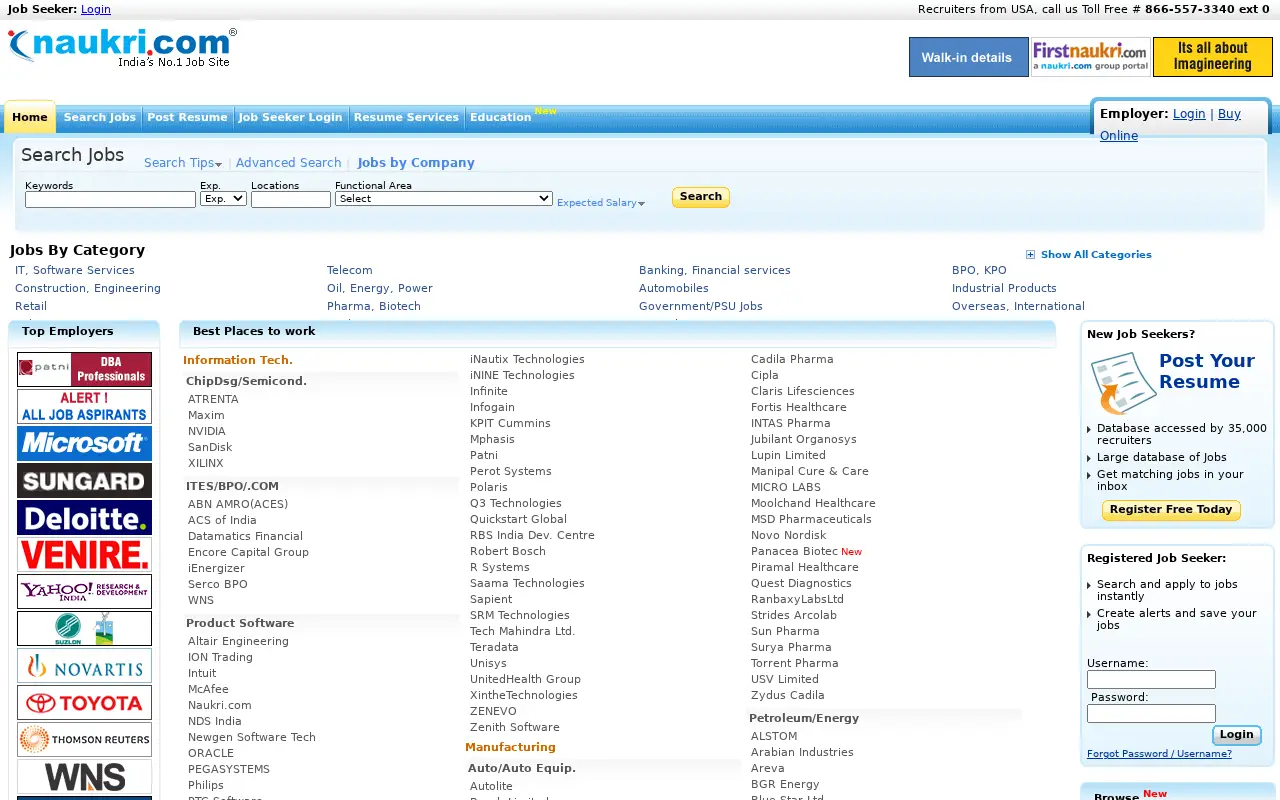Click the Register Free Today button
The image size is (1280, 800).
coord(1171,510)
